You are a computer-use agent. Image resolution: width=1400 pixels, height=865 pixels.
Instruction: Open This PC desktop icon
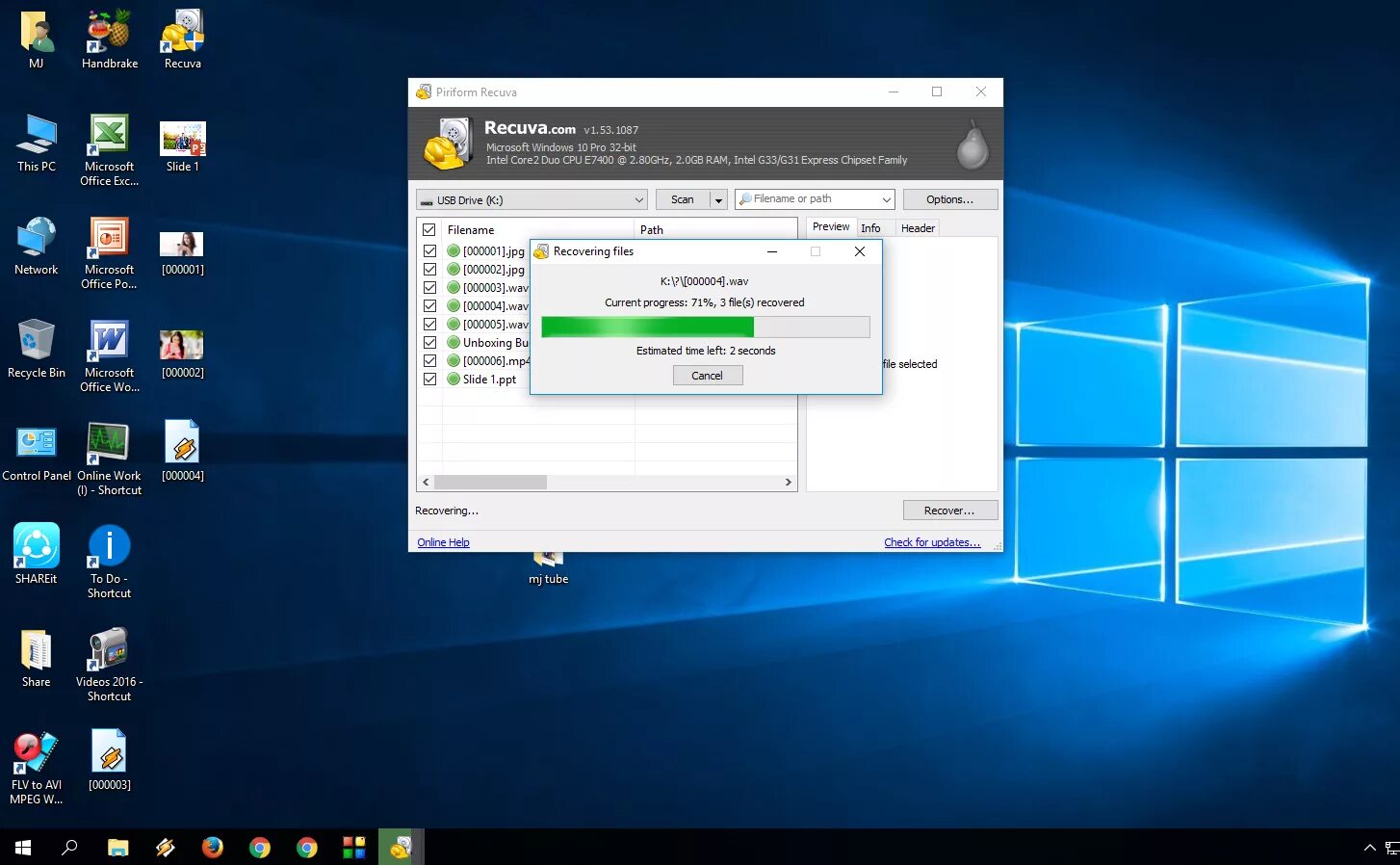[37, 143]
